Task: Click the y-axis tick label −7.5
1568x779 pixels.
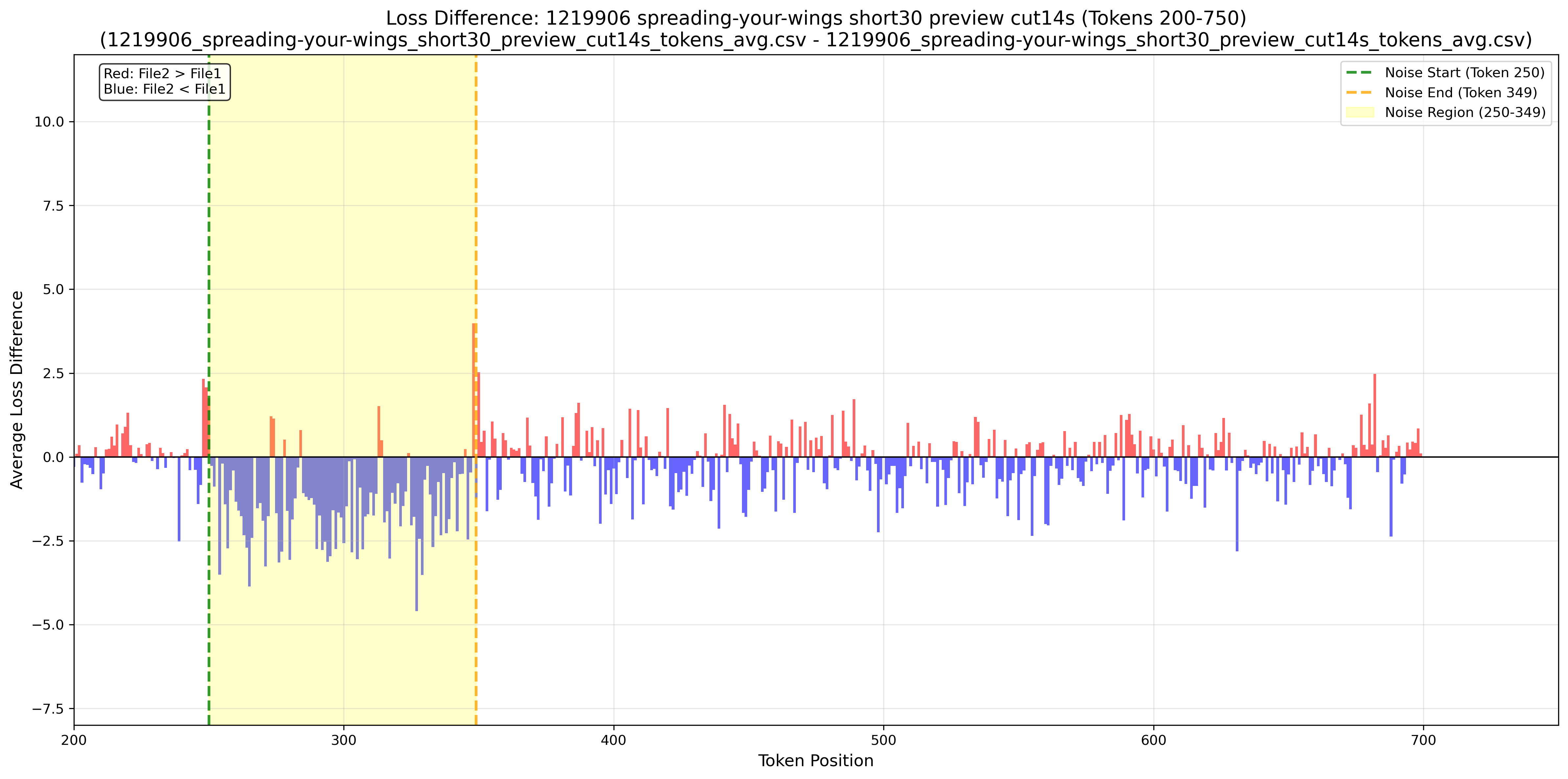Action: (x=49, y=708)
